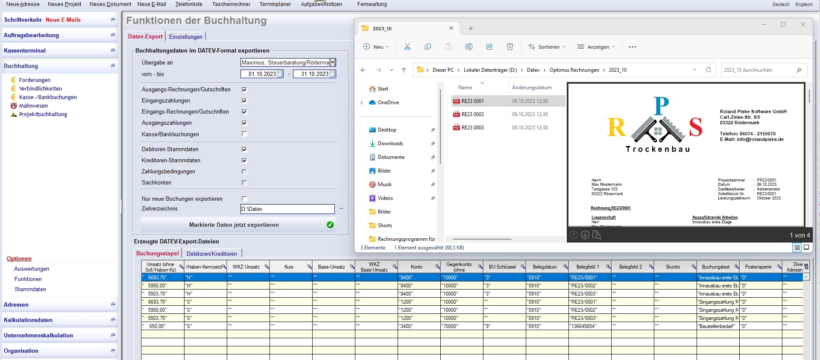Delete file with the trash icon

coord(510,47)
